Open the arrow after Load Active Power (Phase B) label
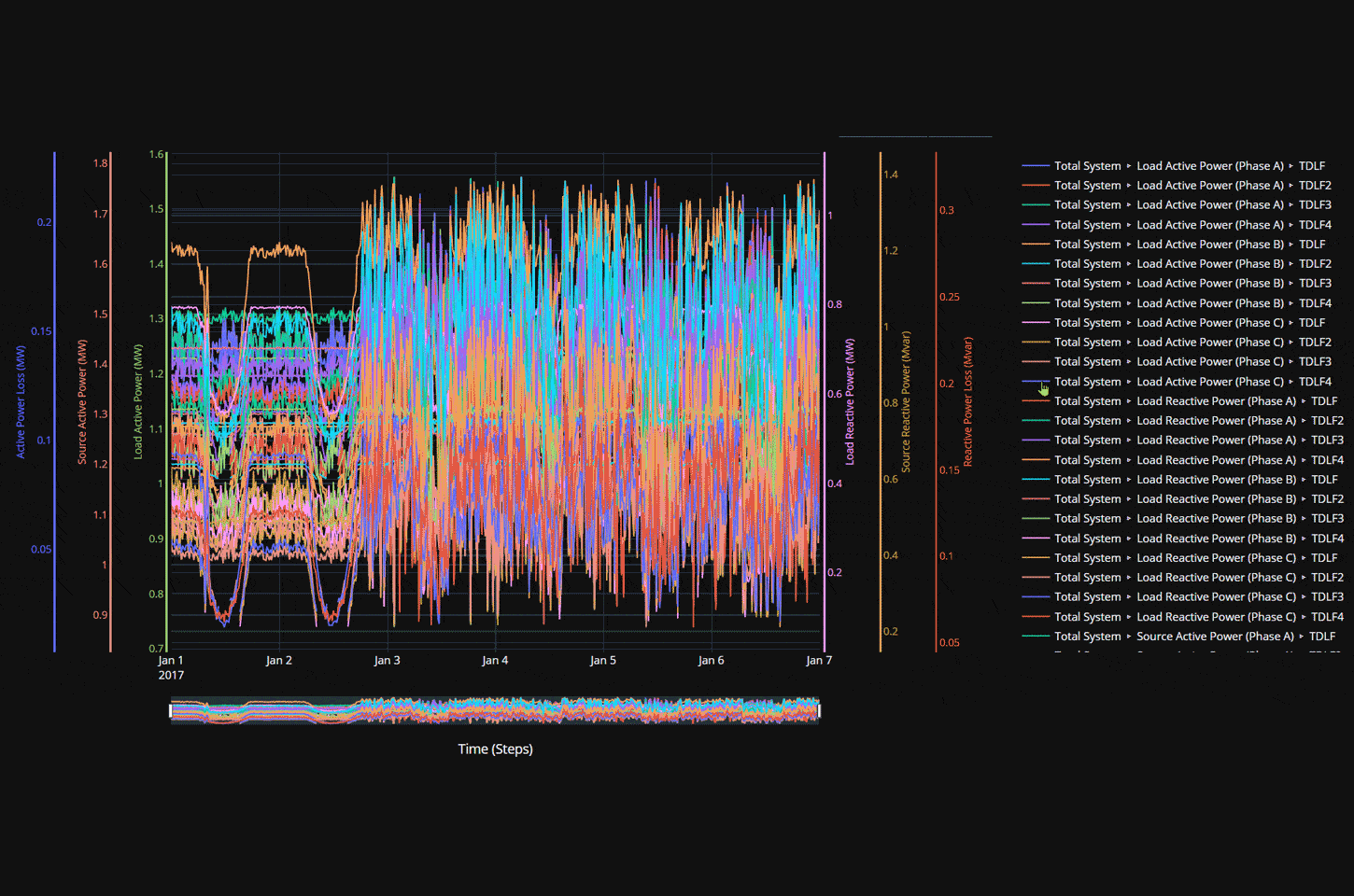1354x896 pixels. point(1291,244)
